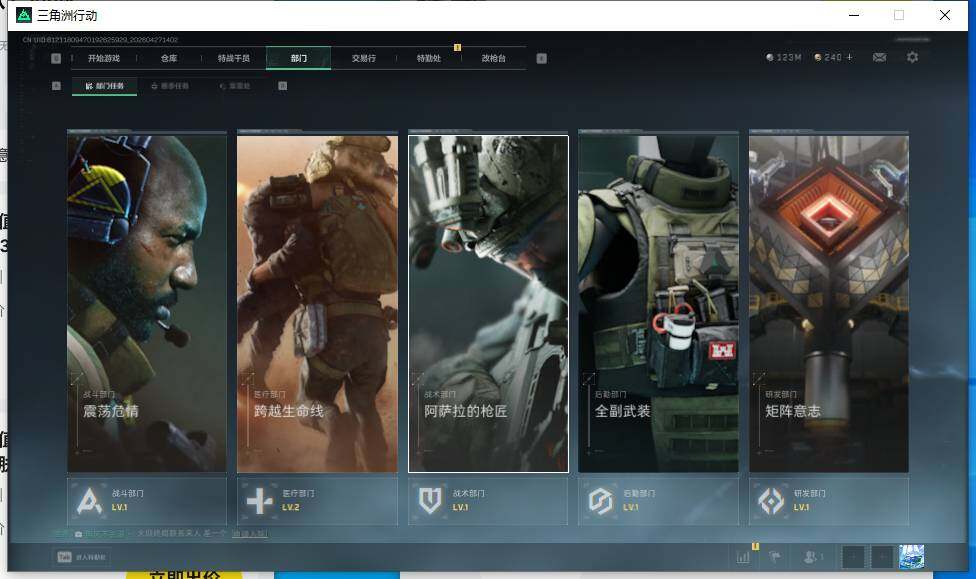Click the 战斗部门 LV.1 department button
The width and height of the screenshot is (976, 579).
tap(147, 501)
